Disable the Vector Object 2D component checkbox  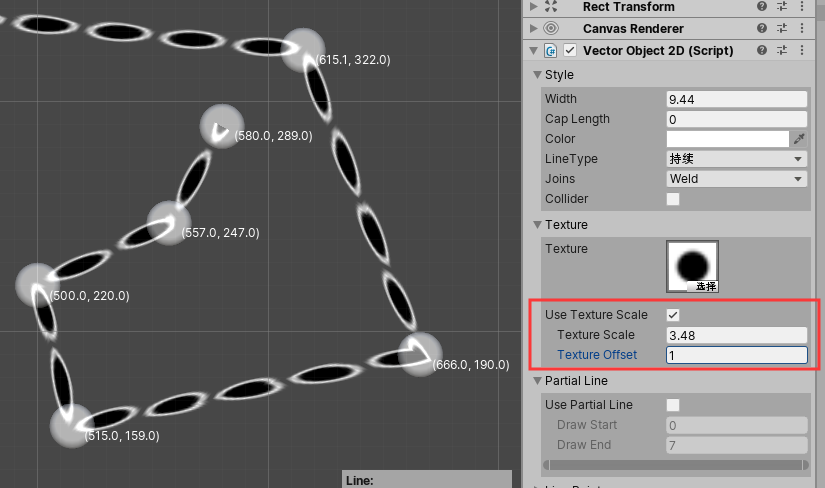tap(570, 50)
